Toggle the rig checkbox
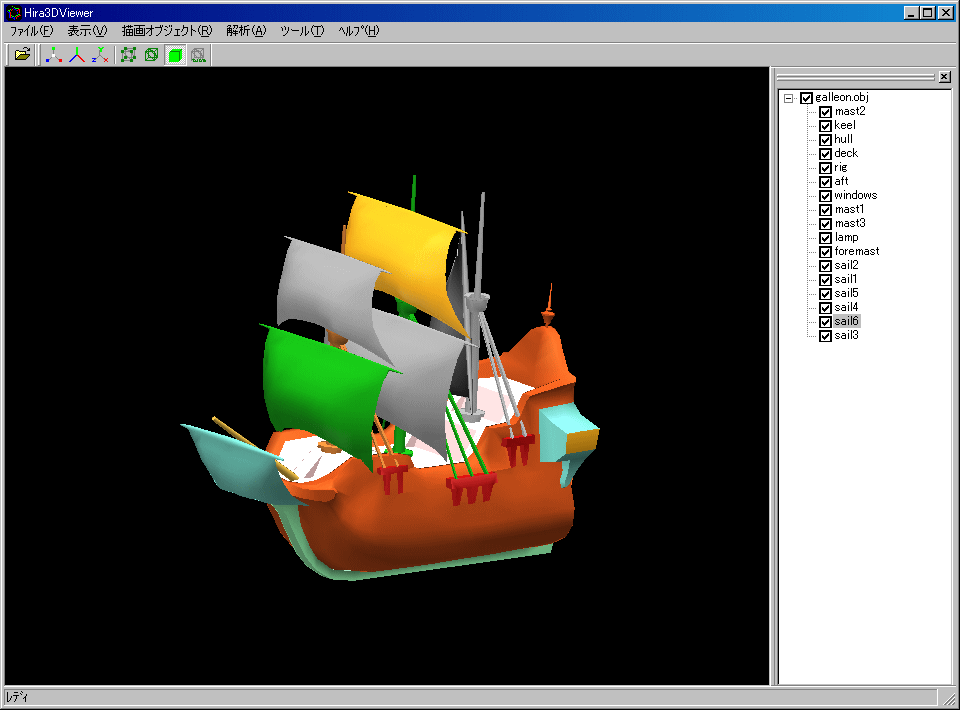960x710 pixels. (825, 168)
